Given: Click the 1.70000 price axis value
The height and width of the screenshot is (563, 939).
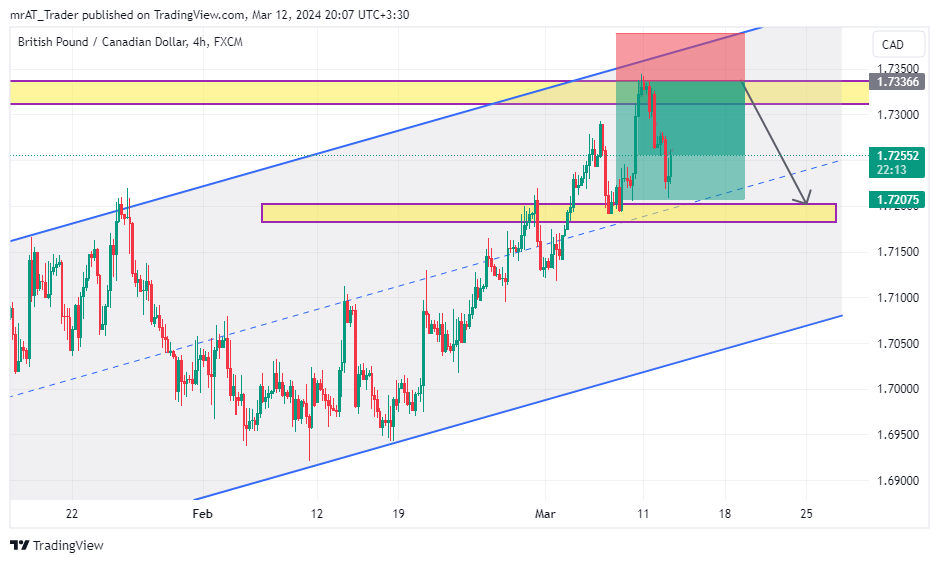Looking at the screenshot, I should pos(898,389).
